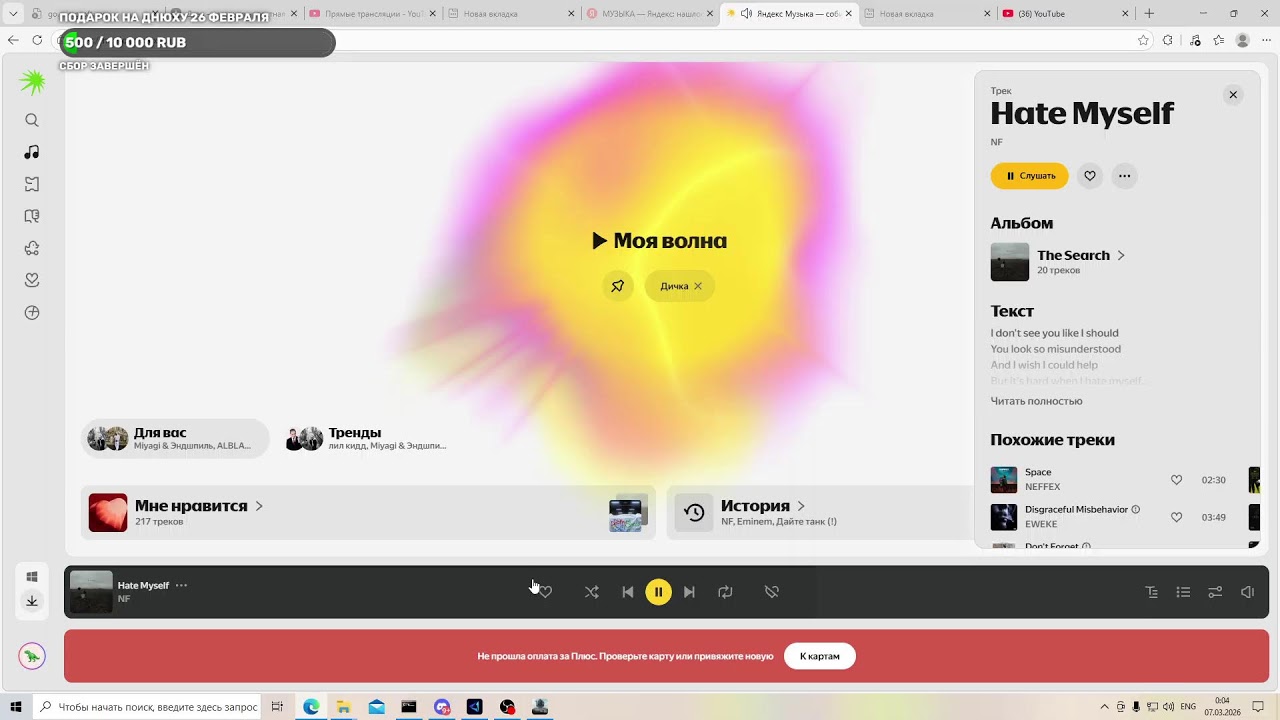Bookmark this page with the star
This screenshot has height=720, width=1280.
coord(1143,40)
